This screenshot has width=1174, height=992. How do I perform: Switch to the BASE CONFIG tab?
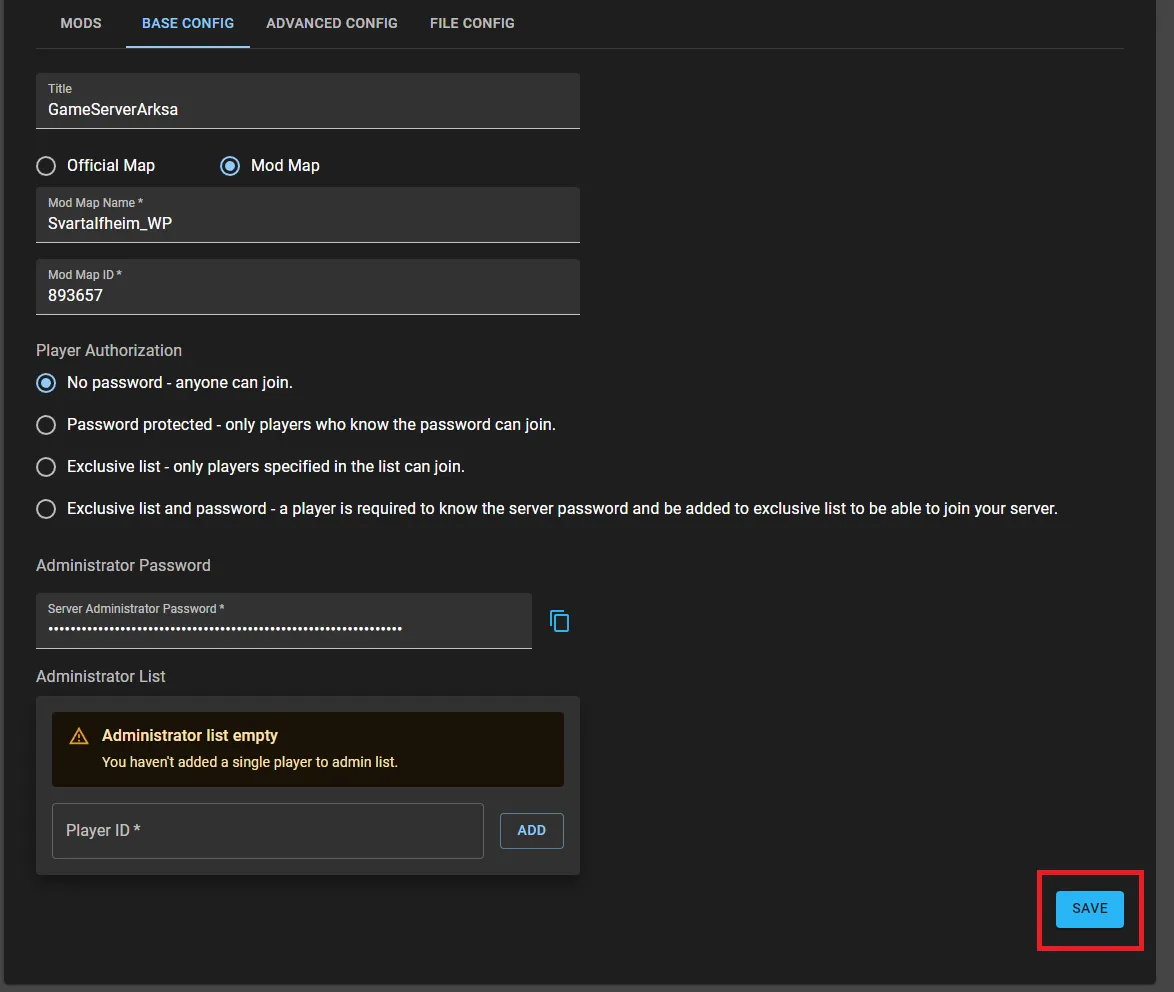188,23
